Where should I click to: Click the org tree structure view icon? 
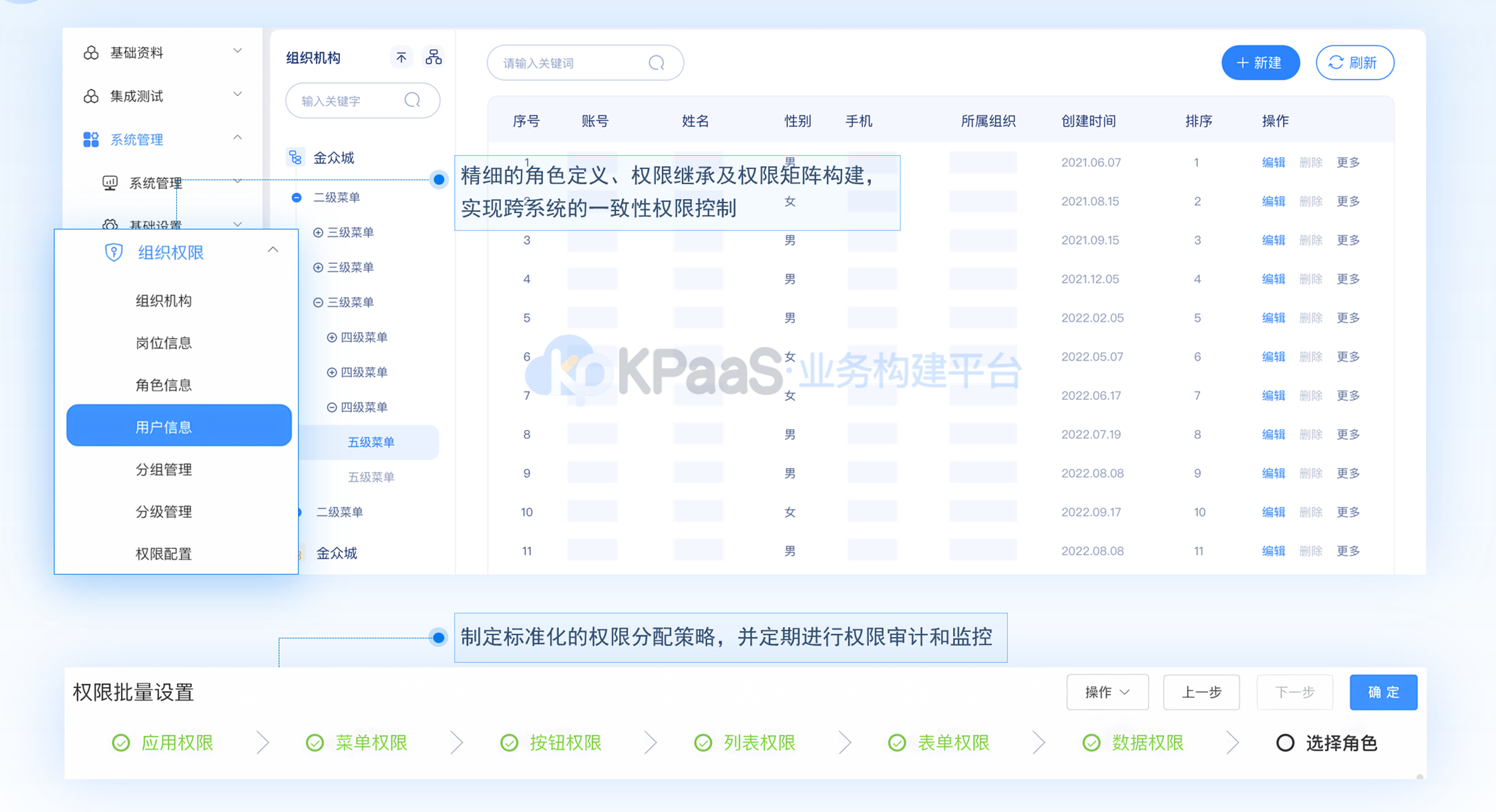point(433,57)
